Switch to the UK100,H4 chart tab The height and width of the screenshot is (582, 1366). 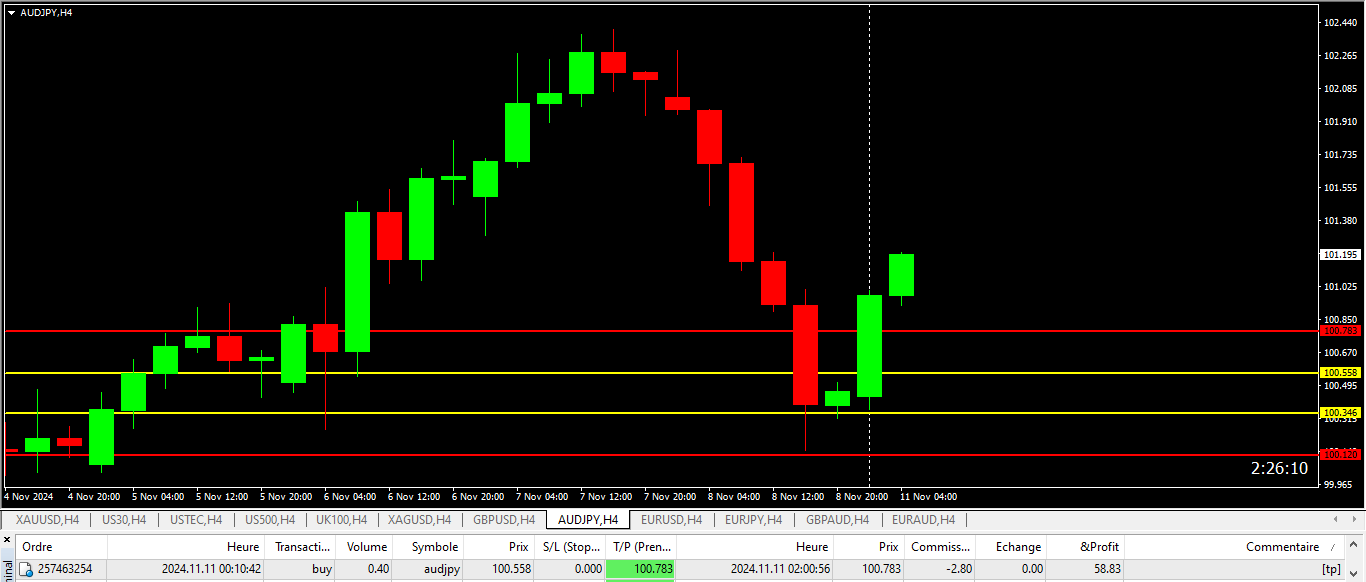(x=341, y=520)
